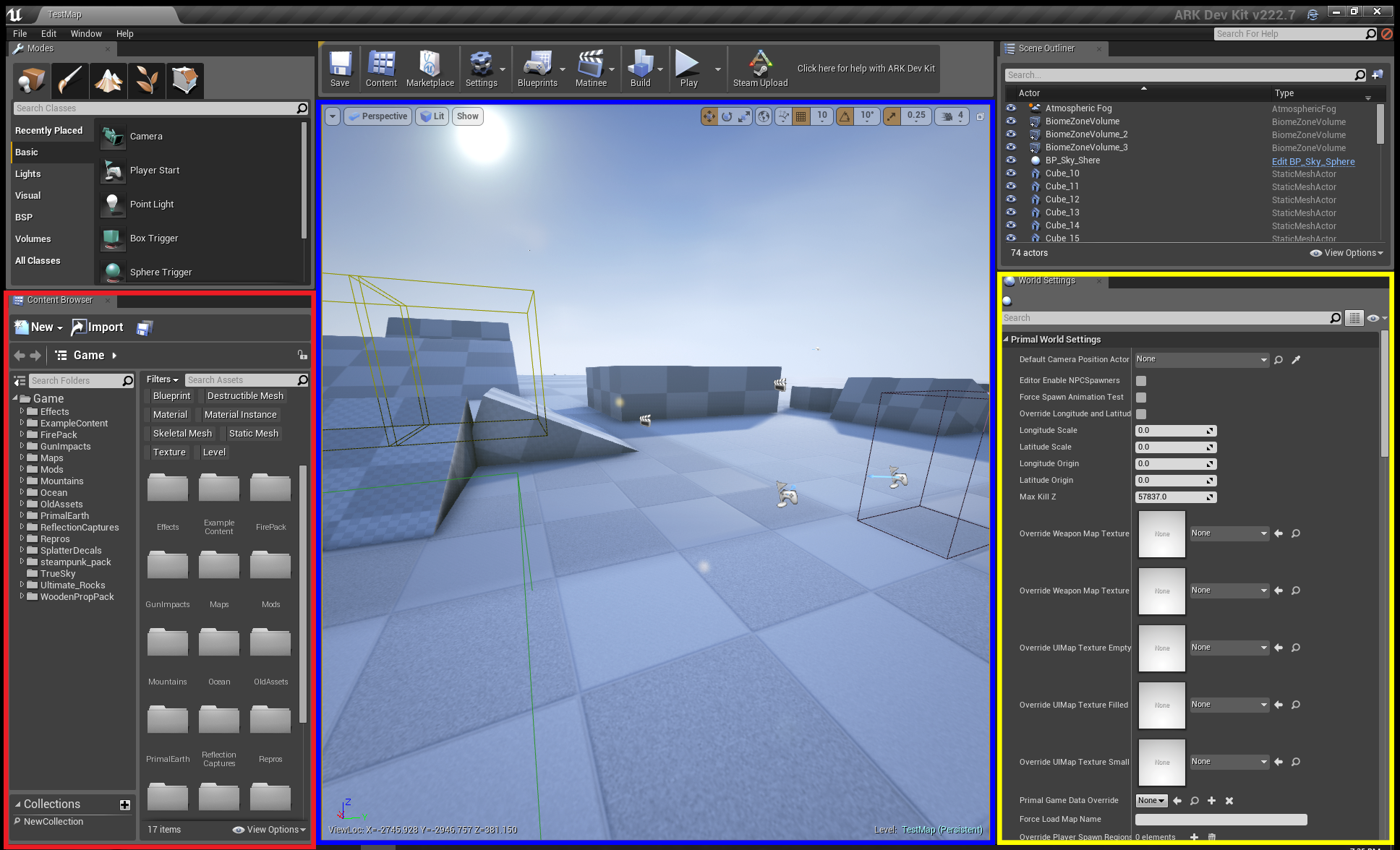Select the Landscape mode icon
The width and height of the screenshot is (1400, 850).
coord(108,80)
